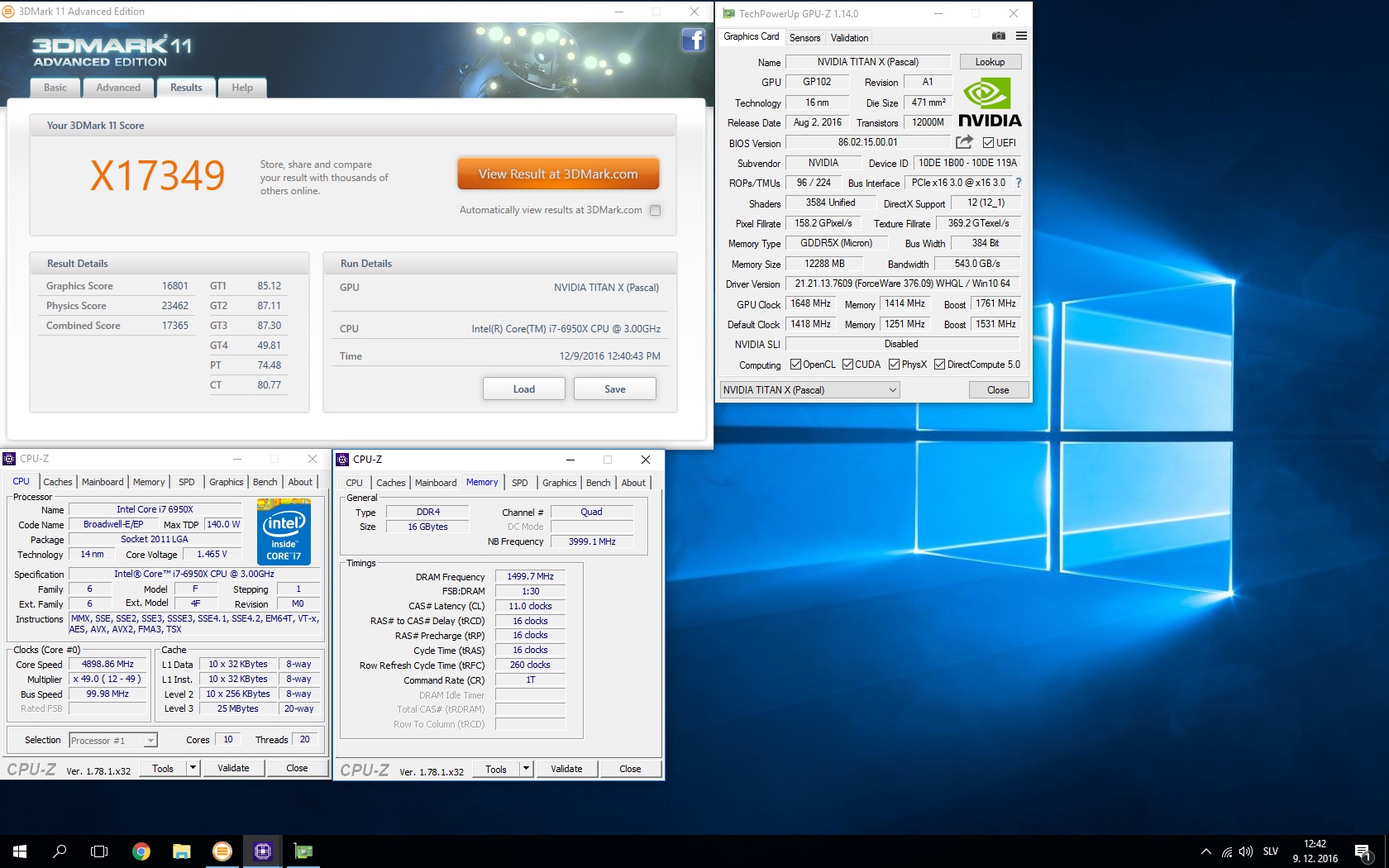Open the Help tab in 3DMark
The image size is (1389, 868).
tap(242, 88)
